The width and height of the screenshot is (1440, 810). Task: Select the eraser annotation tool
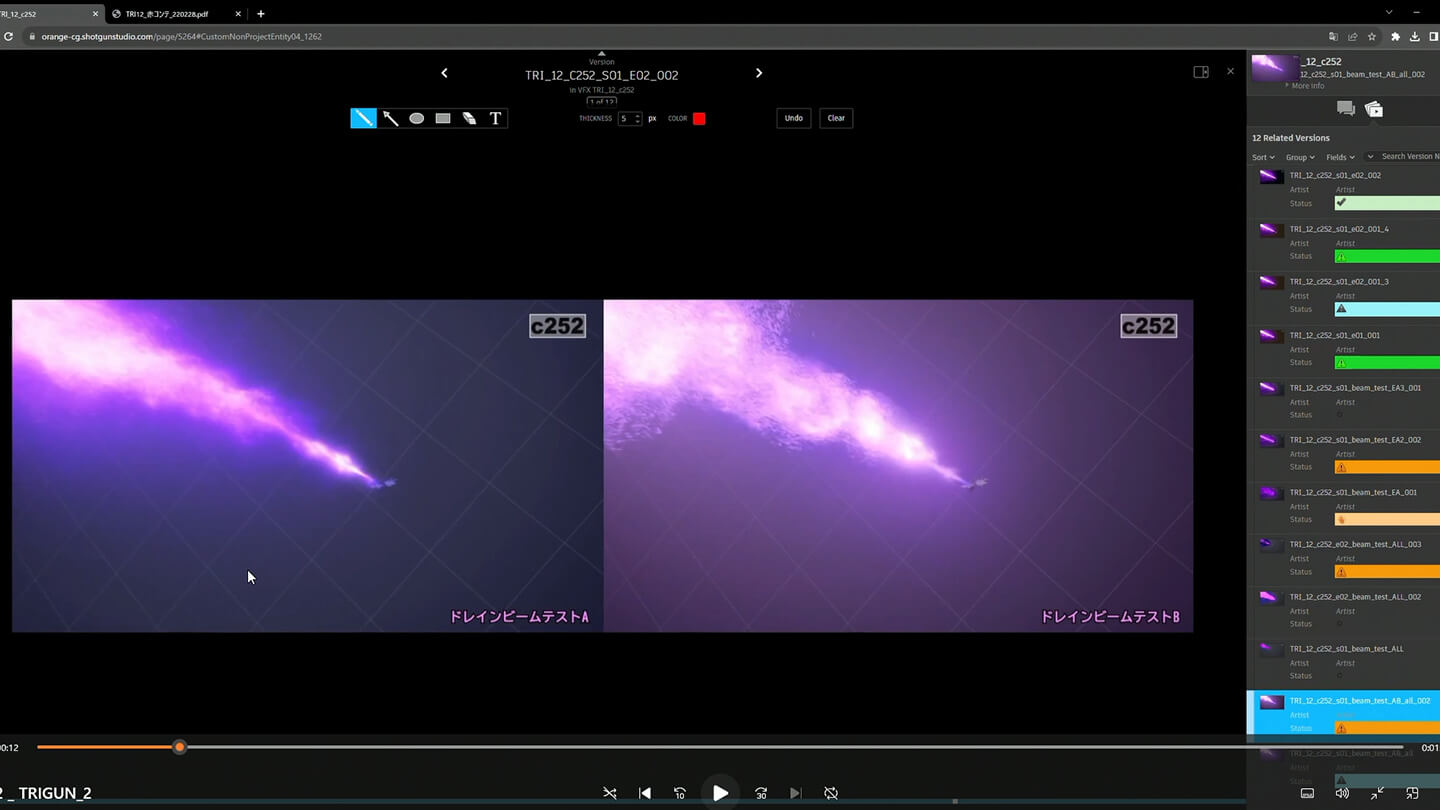coord(469,118)
